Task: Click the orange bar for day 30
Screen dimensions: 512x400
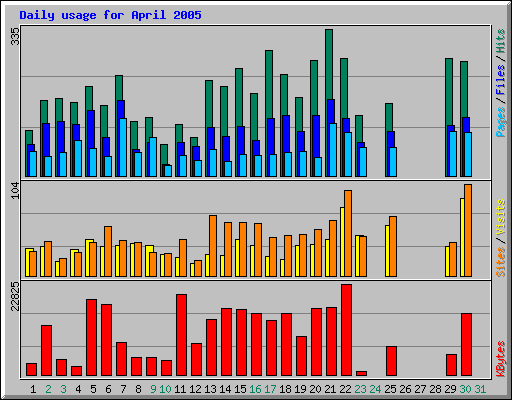Action: coord(468,230)
